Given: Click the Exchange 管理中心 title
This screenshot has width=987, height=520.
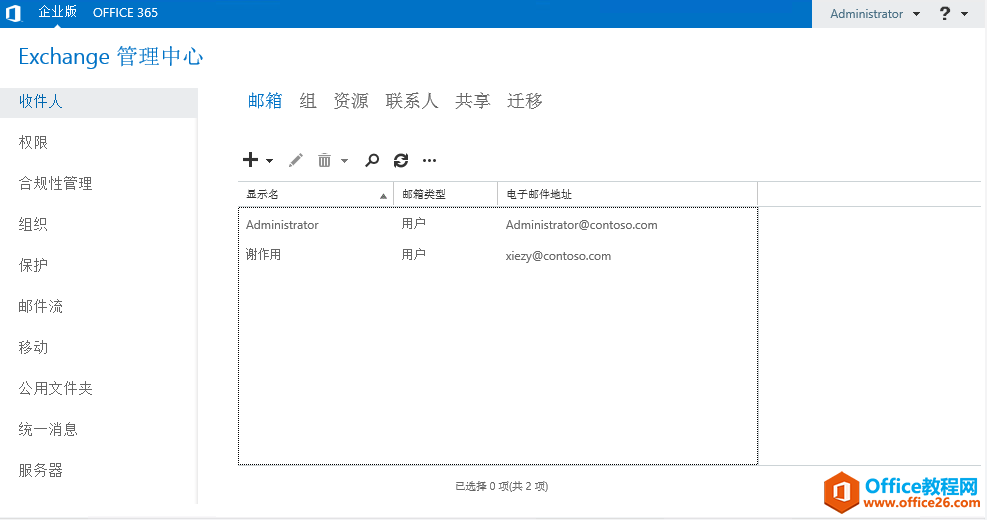Looking at the screenshot, I should (111, 57).
